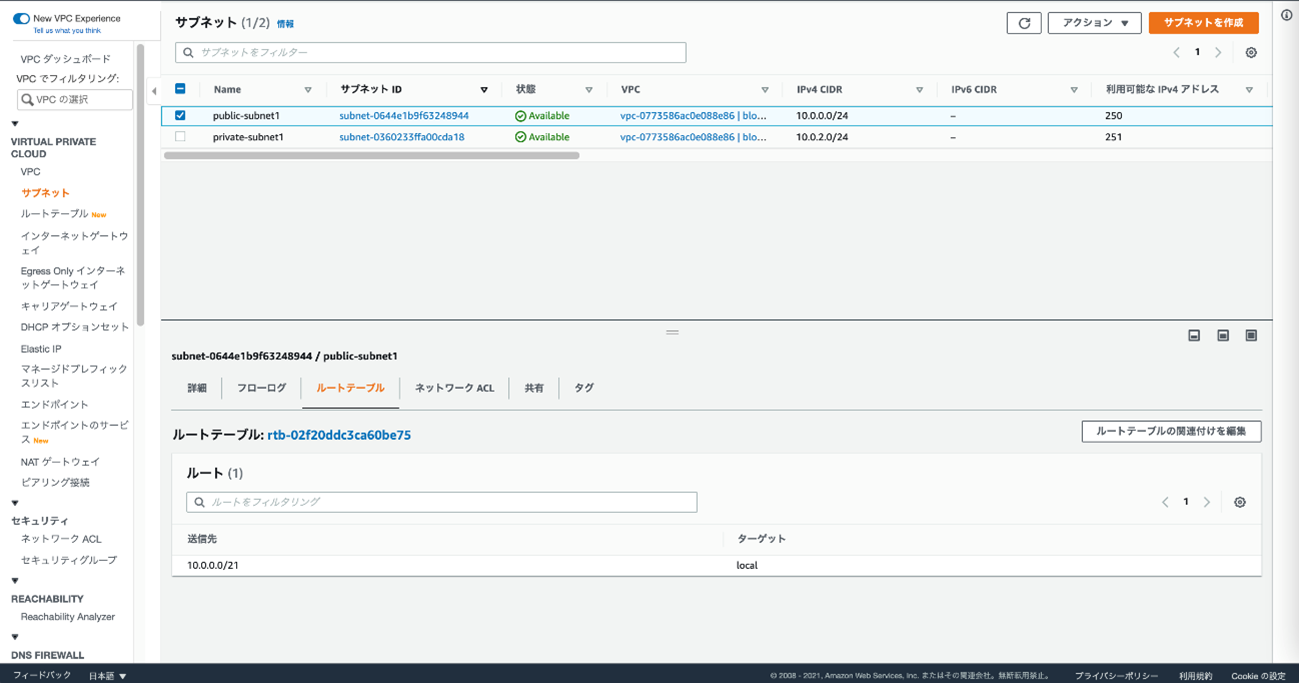Image resolution: width=1299 pixels, height=683 pixels.
Task: Open the アクション dropdown menu
Action: [1094, 23]
